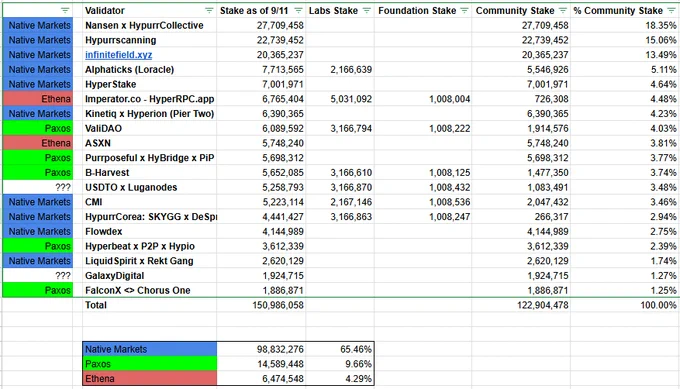Select red Ethena tag beside Imperator.co

38,99
